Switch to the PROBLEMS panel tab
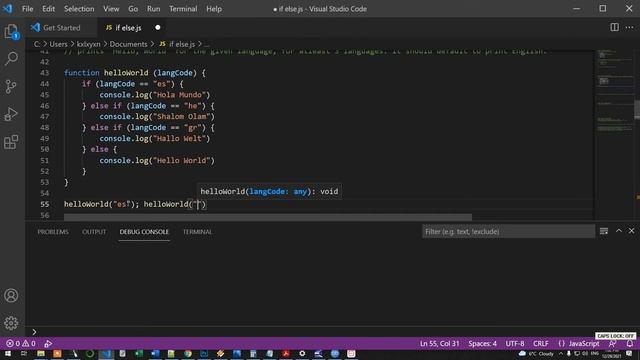 click(x=53, y=232)
